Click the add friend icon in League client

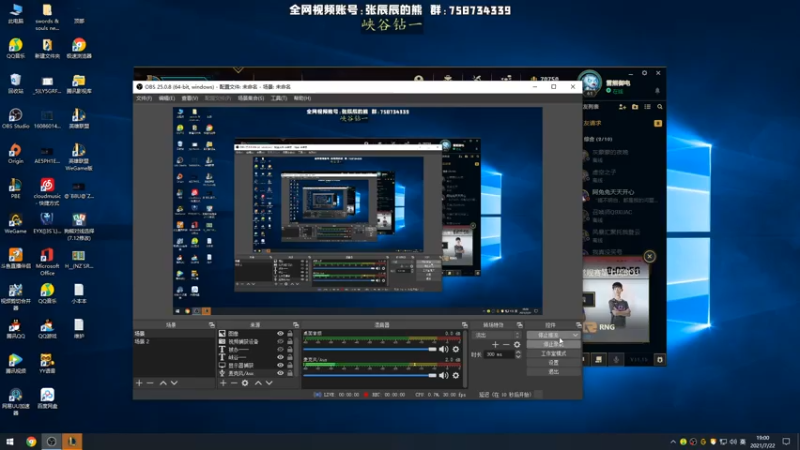coord(622,107)
